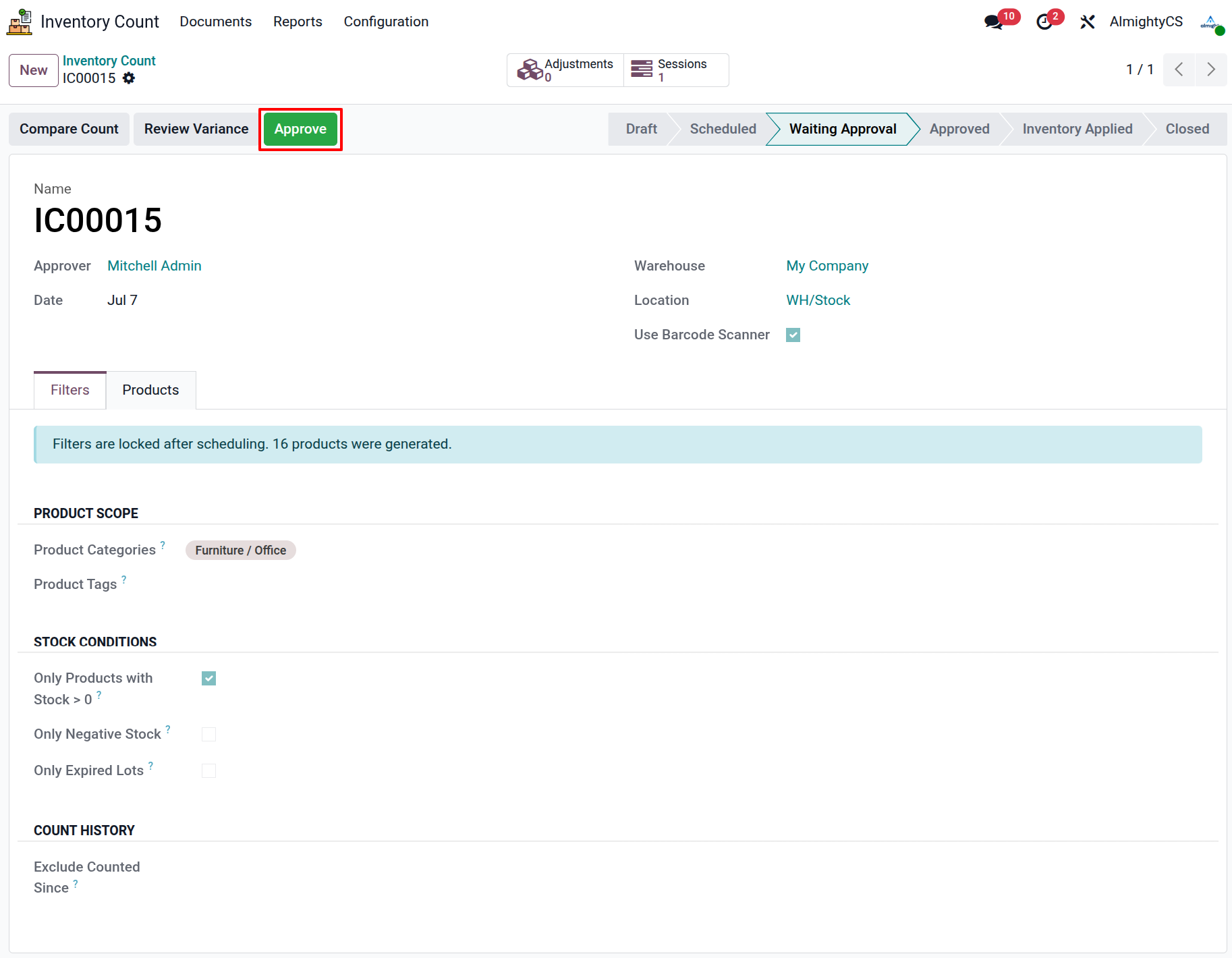Open the activities clock icon
Viewport: 1232px width, 958px height.
click(1044, 22)
